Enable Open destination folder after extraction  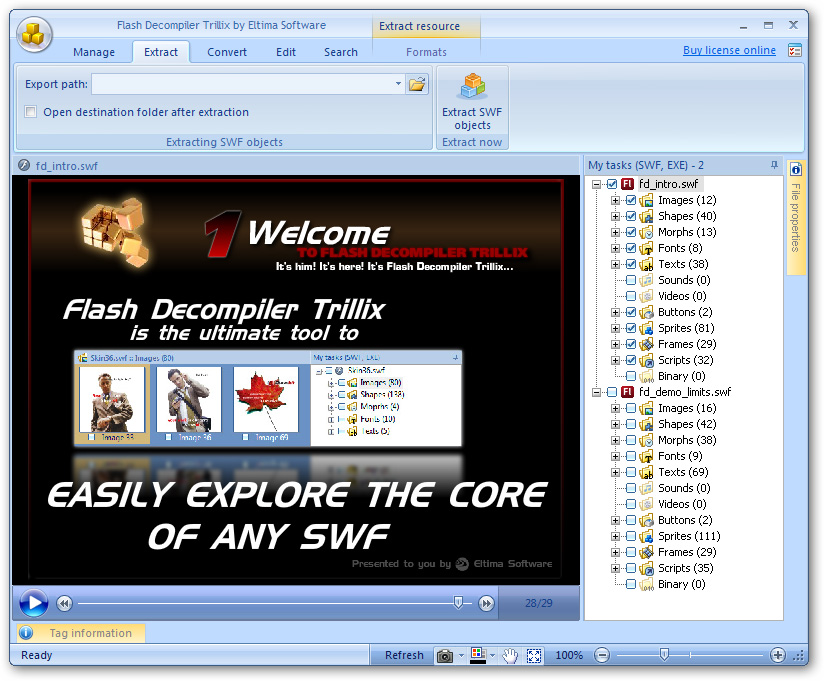31,112
